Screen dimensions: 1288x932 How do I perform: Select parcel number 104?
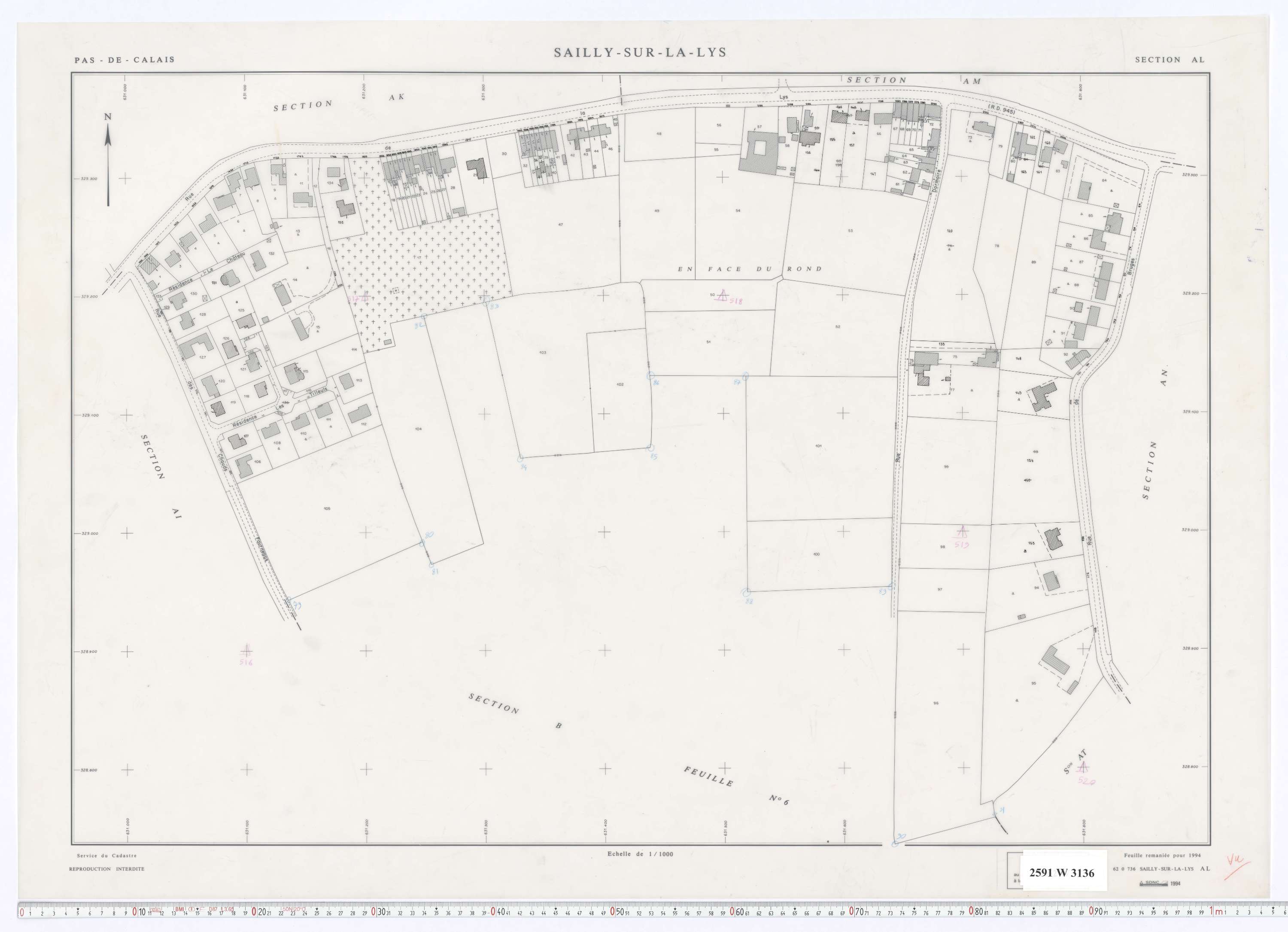click(x=419, y=429)
